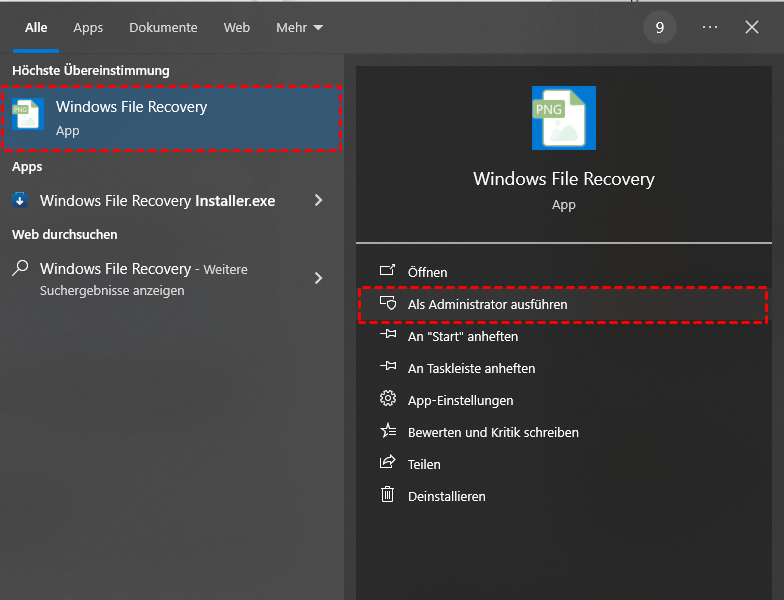
Task: Click Öffnen to open the app
Action: [x=564, y=272]
